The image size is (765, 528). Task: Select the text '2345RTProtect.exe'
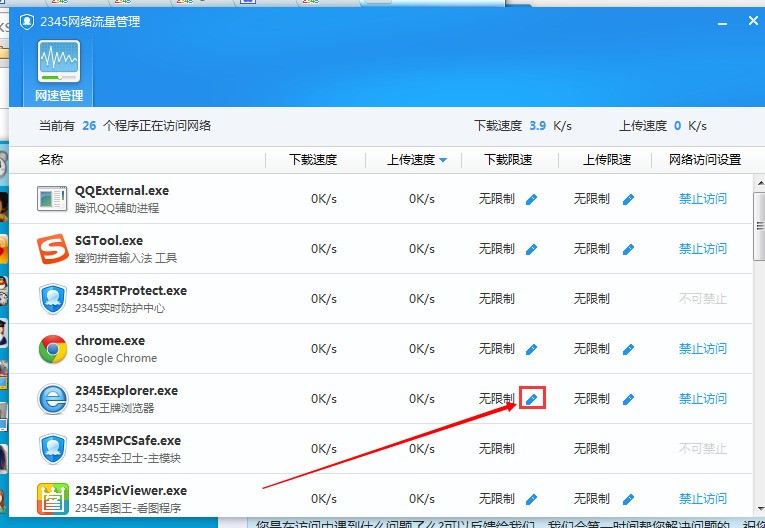tap(131, 291)
